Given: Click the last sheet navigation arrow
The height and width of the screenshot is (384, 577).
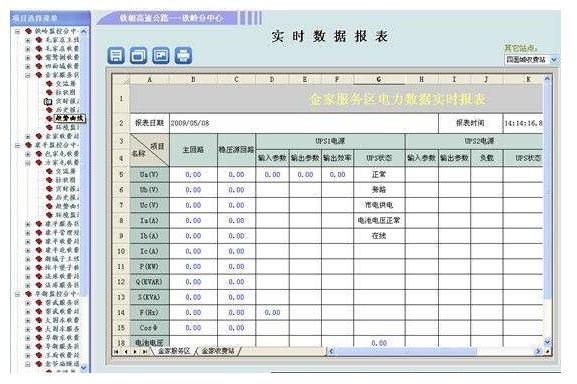Looking at the screenshot, I should (145, 352).
